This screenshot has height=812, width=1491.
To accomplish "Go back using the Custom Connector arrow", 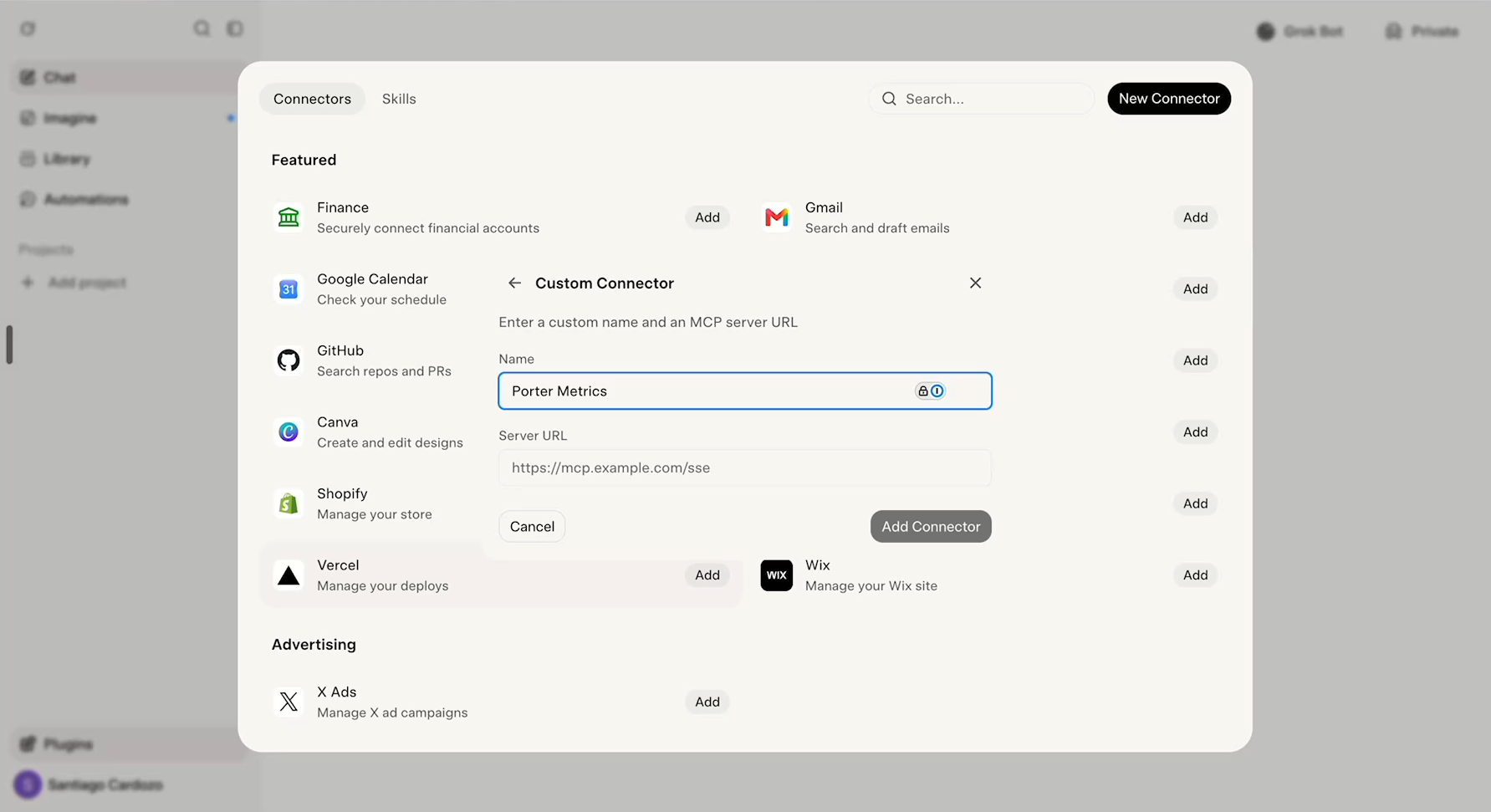I will [x=514, y=283].
